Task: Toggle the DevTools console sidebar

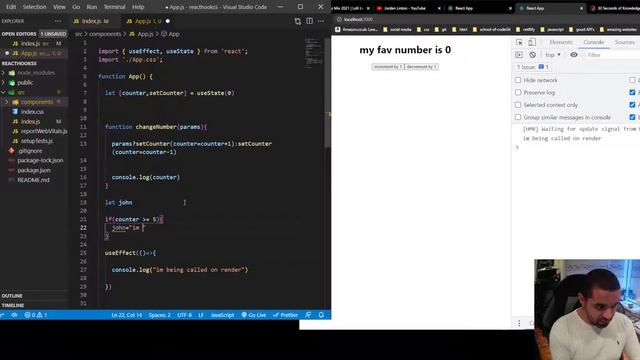Action: click(519, 55)
